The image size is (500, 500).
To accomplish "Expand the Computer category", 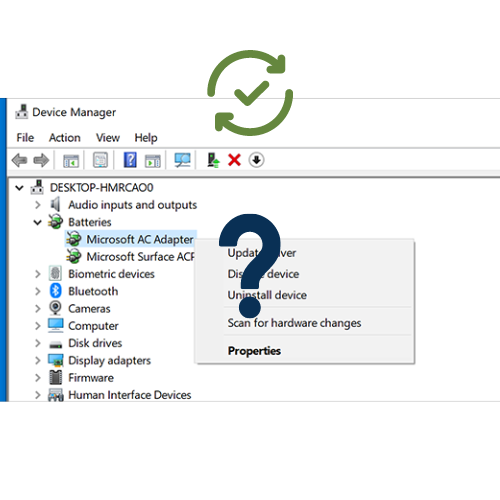I will point(38,326).
